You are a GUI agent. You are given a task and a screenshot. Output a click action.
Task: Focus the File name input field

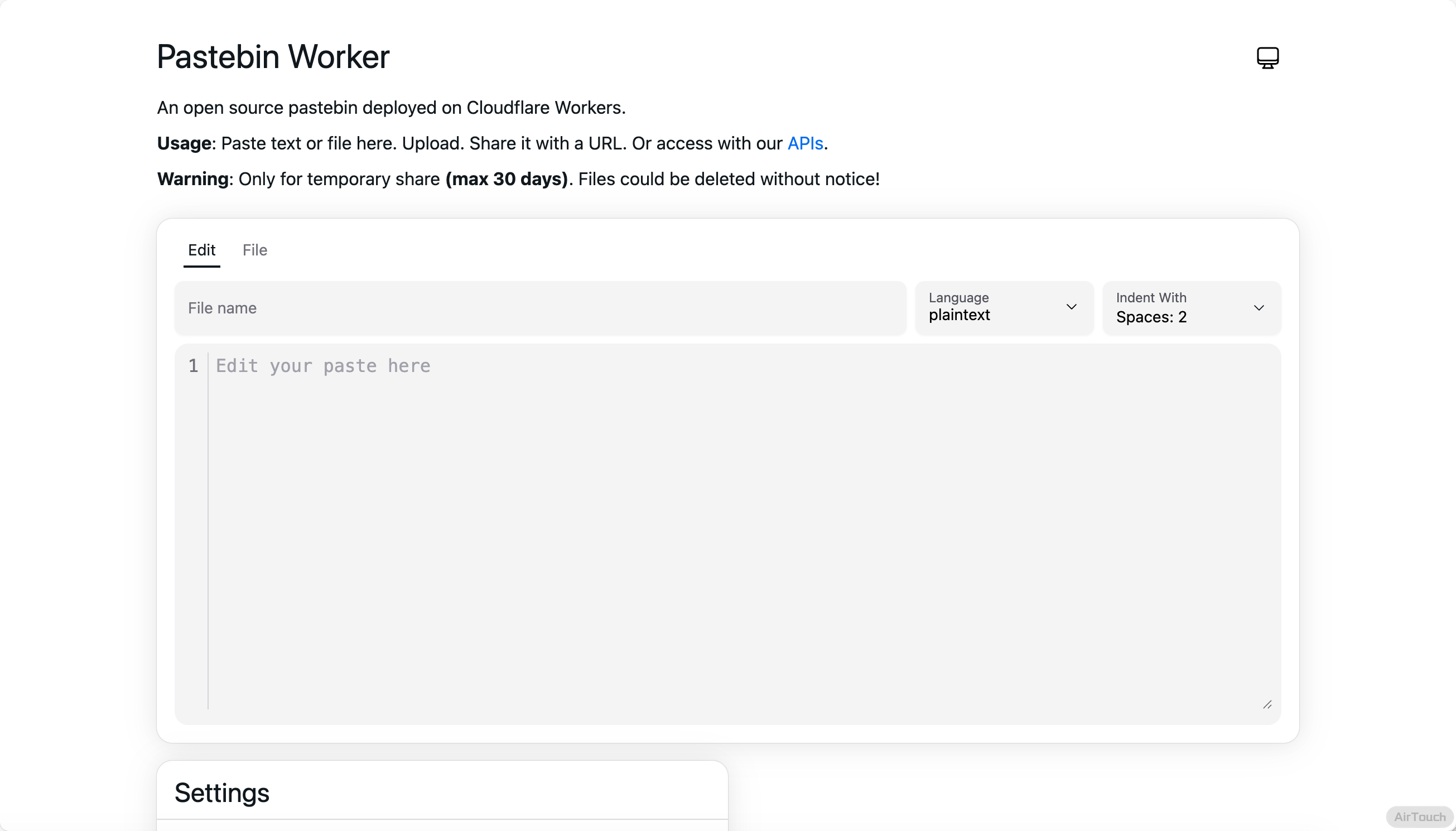539,308
